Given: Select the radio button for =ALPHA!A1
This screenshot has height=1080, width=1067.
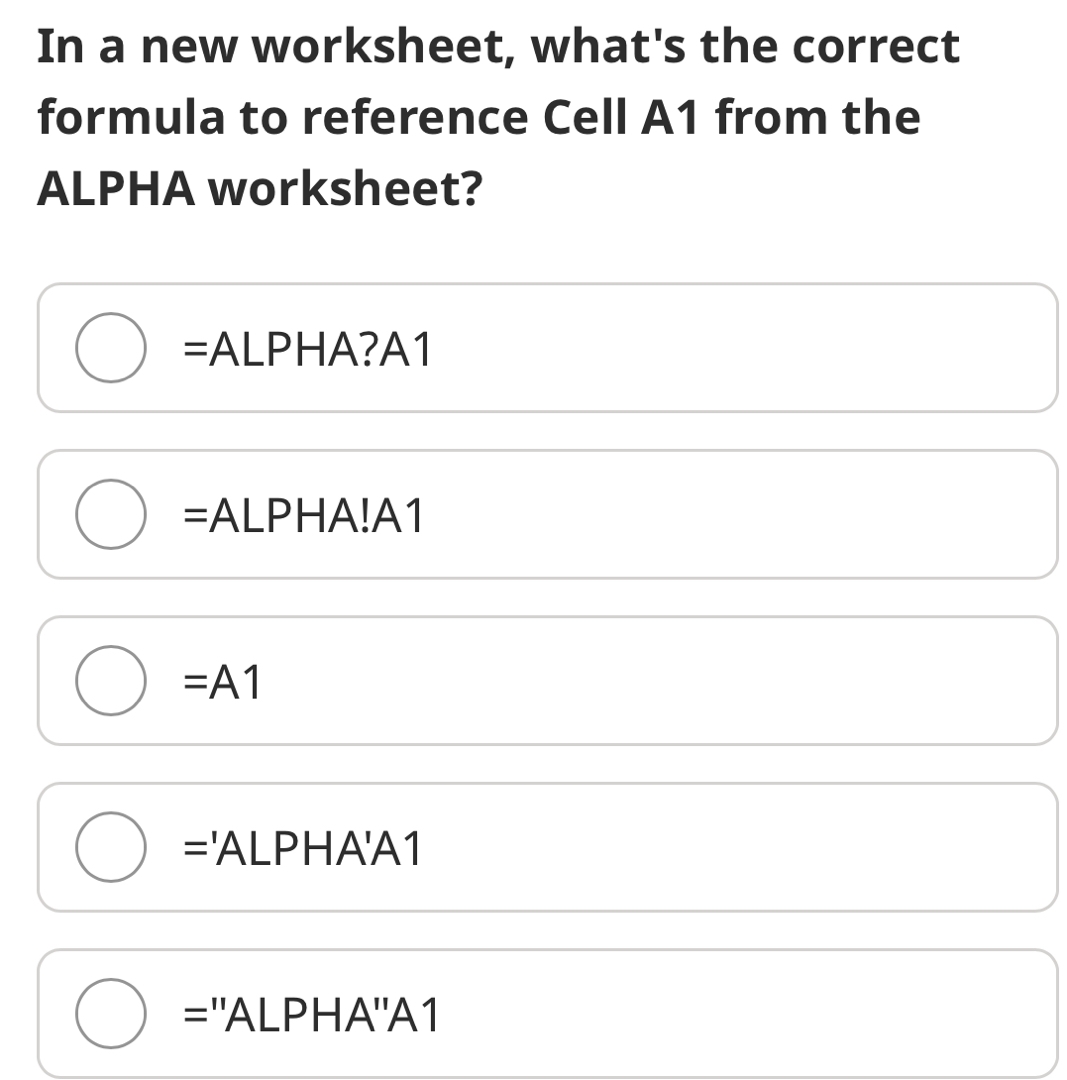Looking at the screenshot, I should (110, 514).
